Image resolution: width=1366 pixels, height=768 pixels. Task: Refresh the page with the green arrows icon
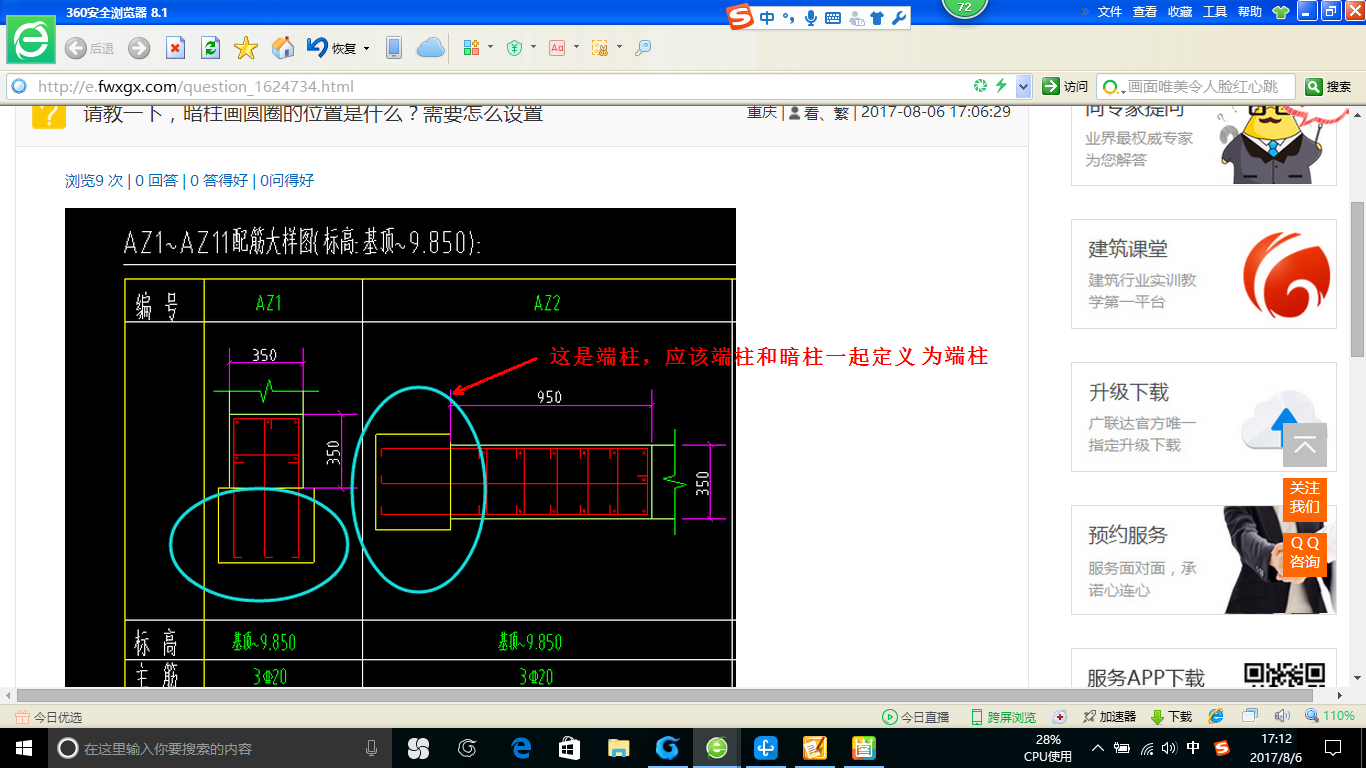pyautogui.click(x=210, y=48)
